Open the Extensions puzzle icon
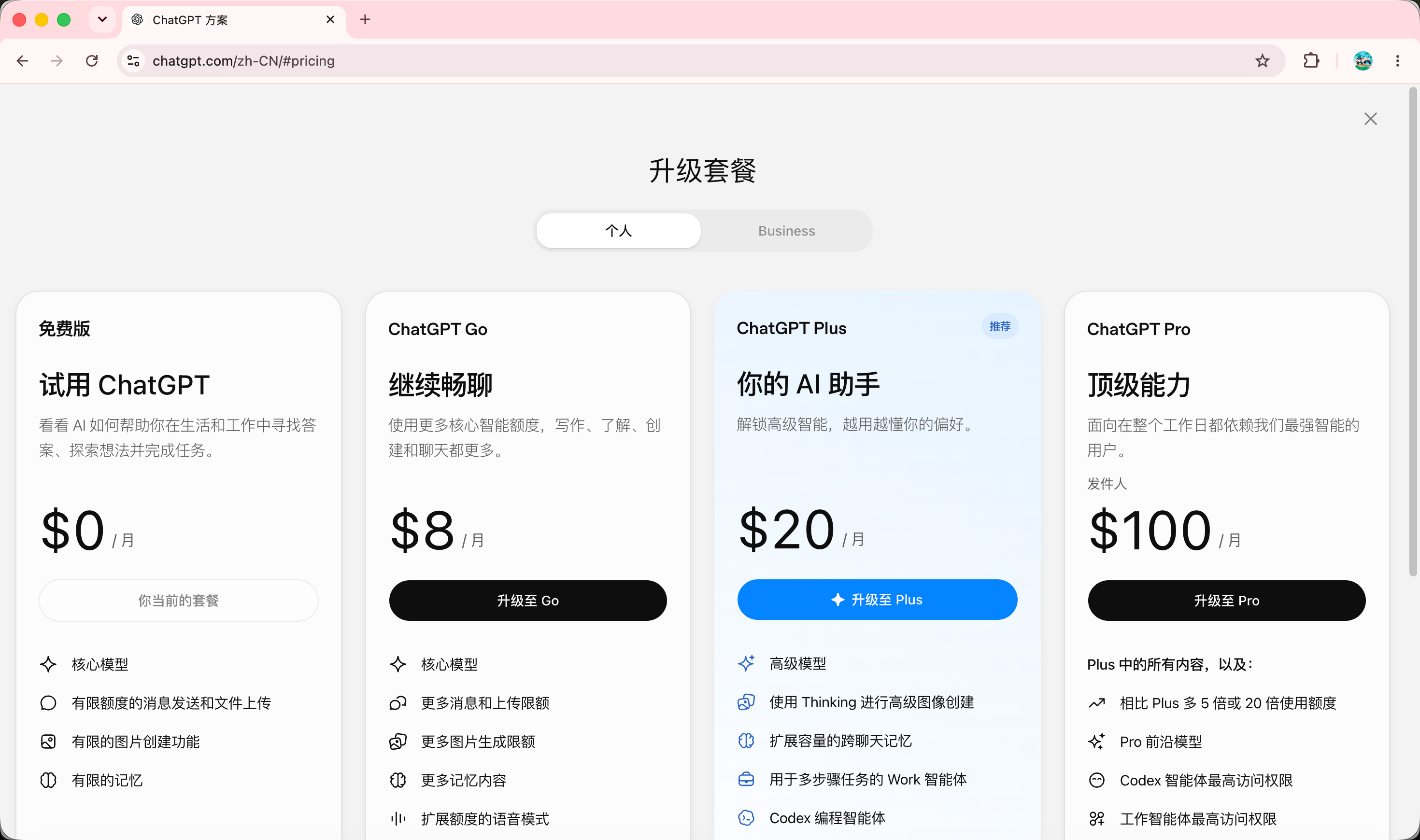Image resolution: width=1420 pixels, height=840 pixels. (x=1311, y=60)
